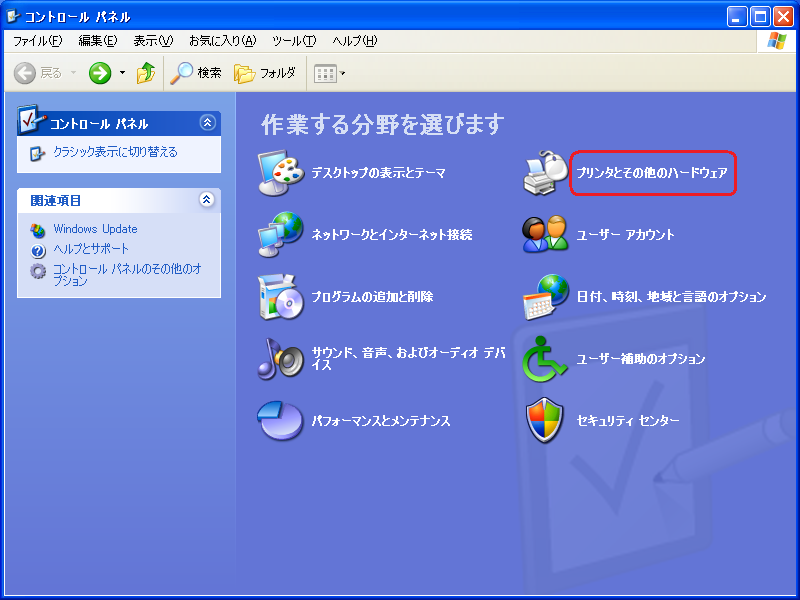Screen dimensions: 800x600
Task: Click the Accessibility Options wheelchair icon
Action: [x=545, y=359]
